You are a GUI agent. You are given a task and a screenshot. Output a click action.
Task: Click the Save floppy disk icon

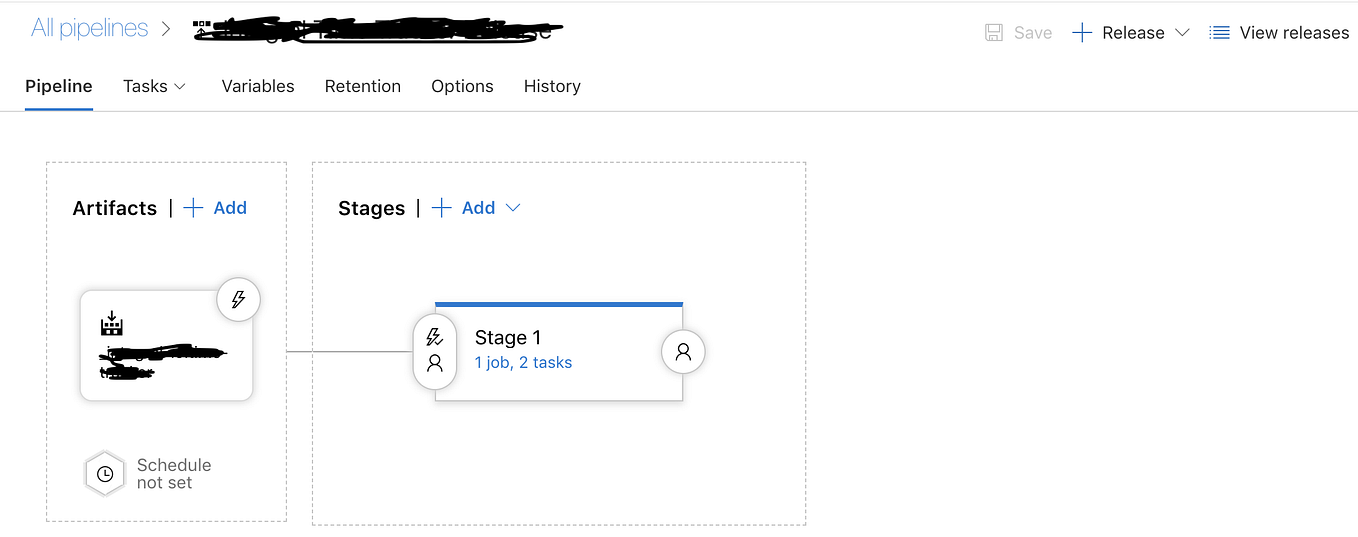click(x=994, y=33)
